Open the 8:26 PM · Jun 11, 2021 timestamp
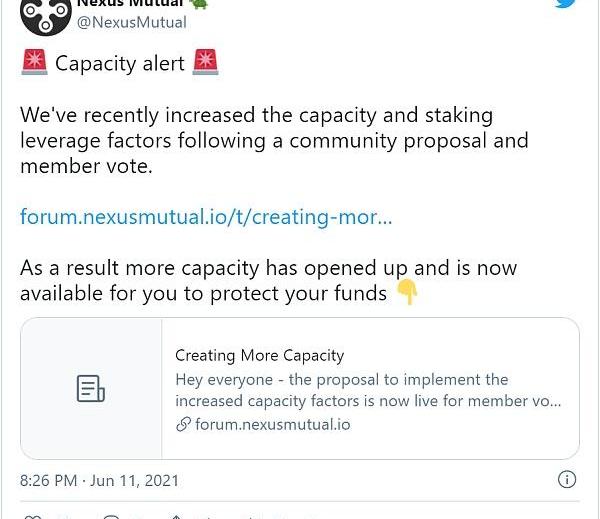The width and height of the screenshot is (600, 519). [x=100, y=480]
